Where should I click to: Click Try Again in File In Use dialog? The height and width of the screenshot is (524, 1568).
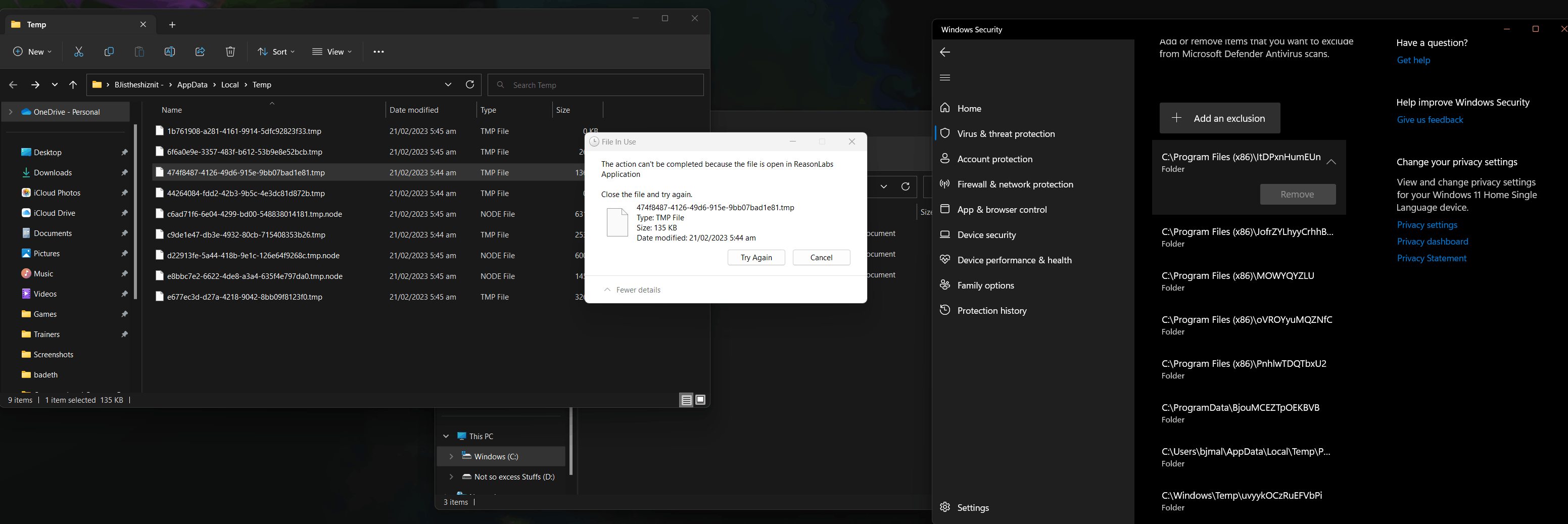(756, 257)
